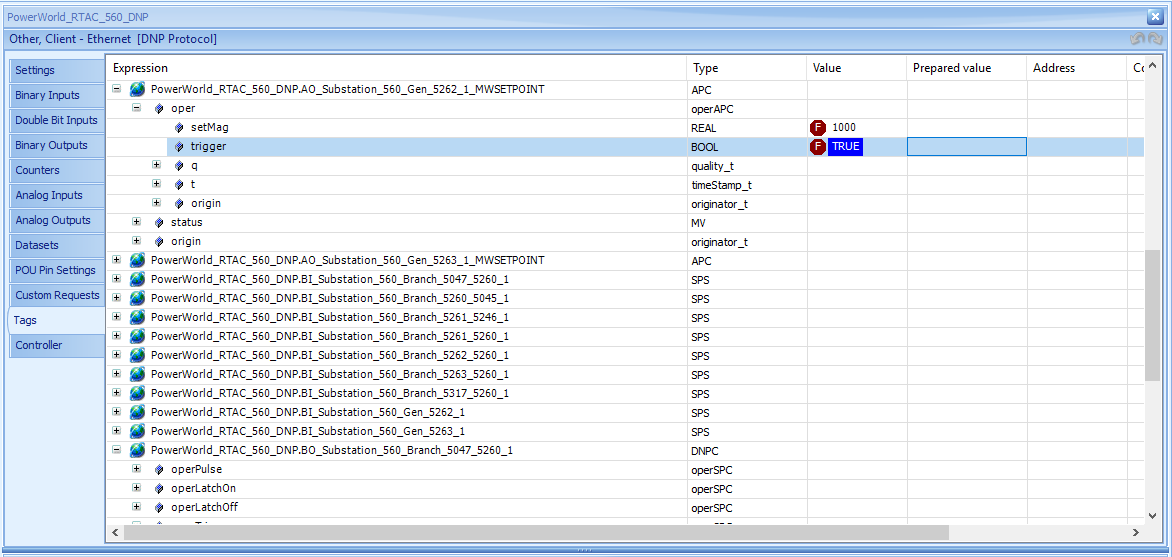Image resolution: width=1172 pixels, height=557 pixels.
Task: Expand the q quality_t node
Action: [x=157, y=165]
